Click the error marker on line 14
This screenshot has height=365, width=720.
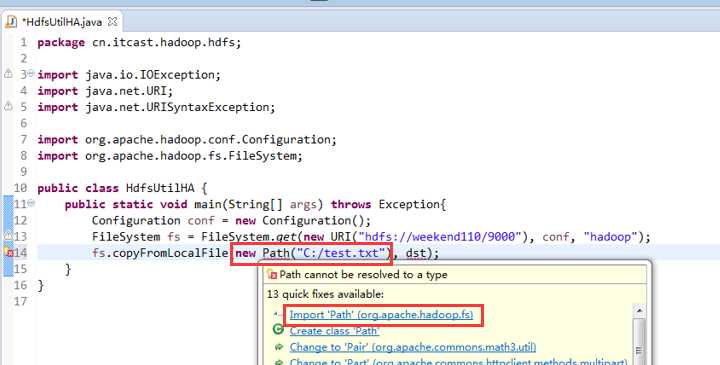(x=8, y=252)
